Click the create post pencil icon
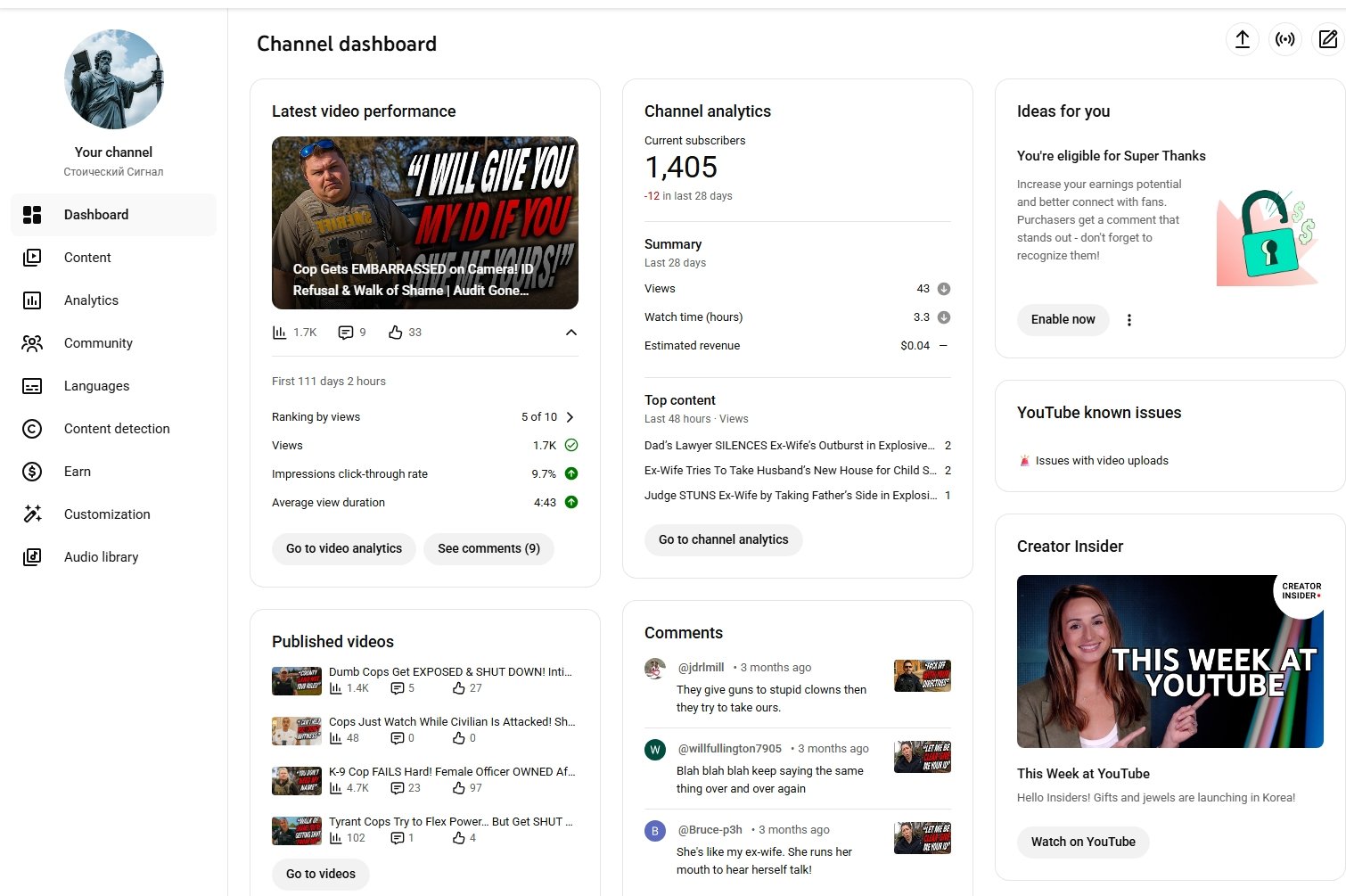The width and height of the screenshot is (1346, 896). pyautogui.click(x=1327, y=39)
